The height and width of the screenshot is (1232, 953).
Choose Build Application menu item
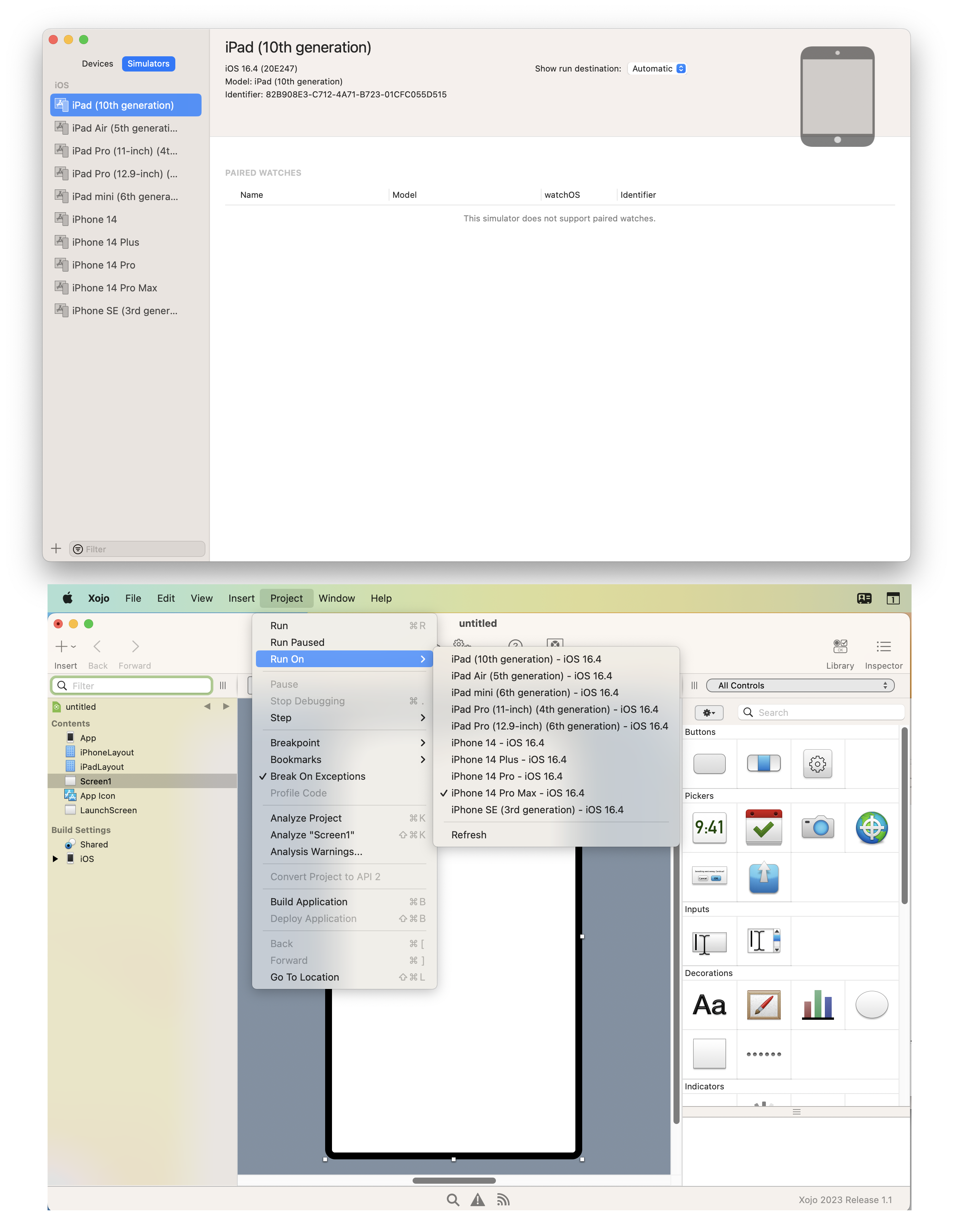[345, 902]
